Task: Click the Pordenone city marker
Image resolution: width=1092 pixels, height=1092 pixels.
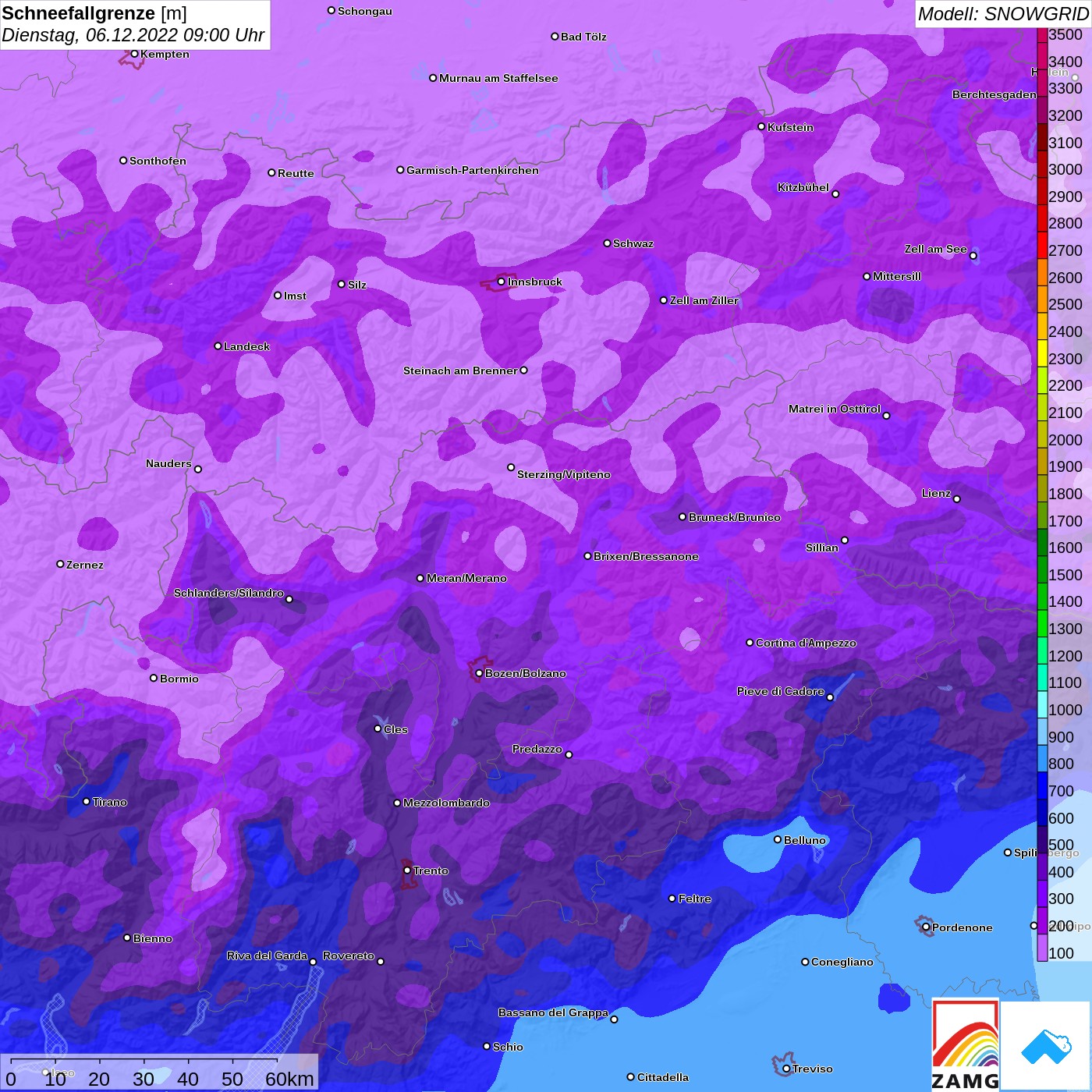Action: click(x=926, y=927)
